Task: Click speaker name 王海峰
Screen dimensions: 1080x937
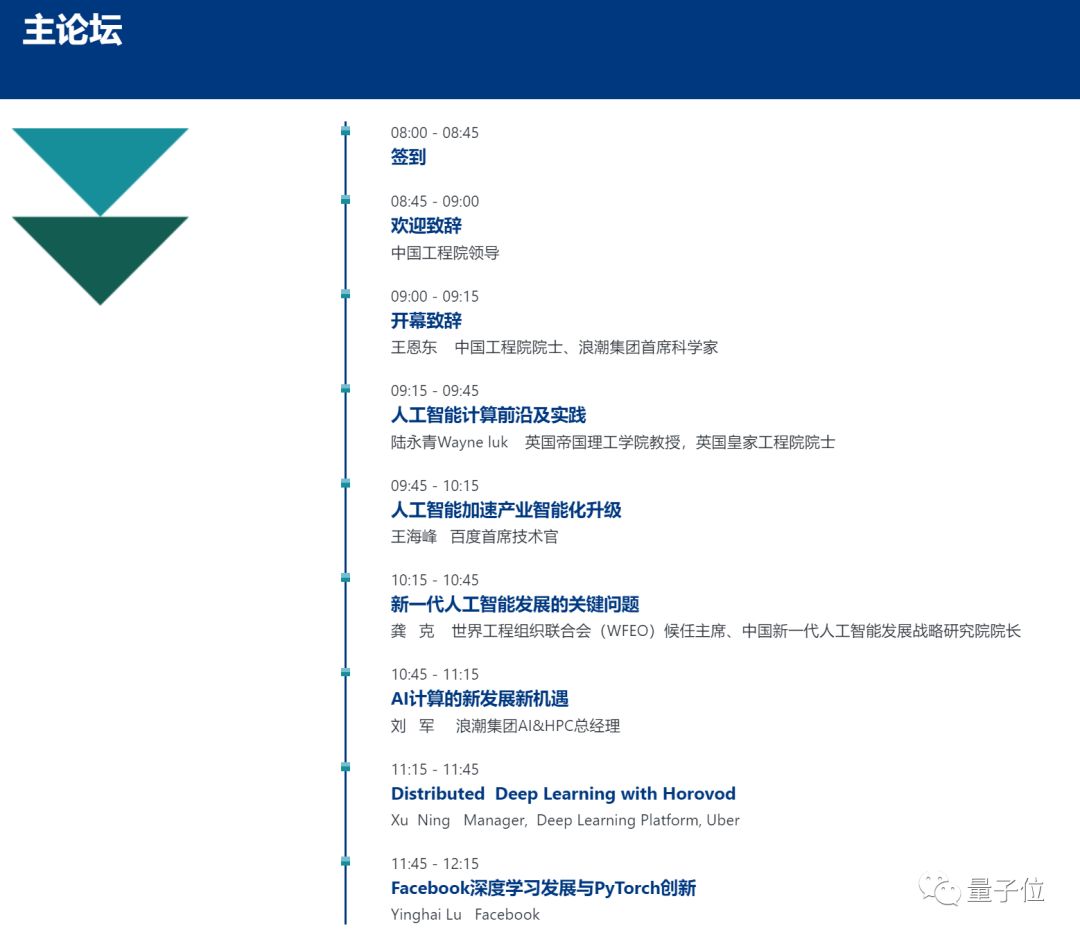Action: point(414,537)
